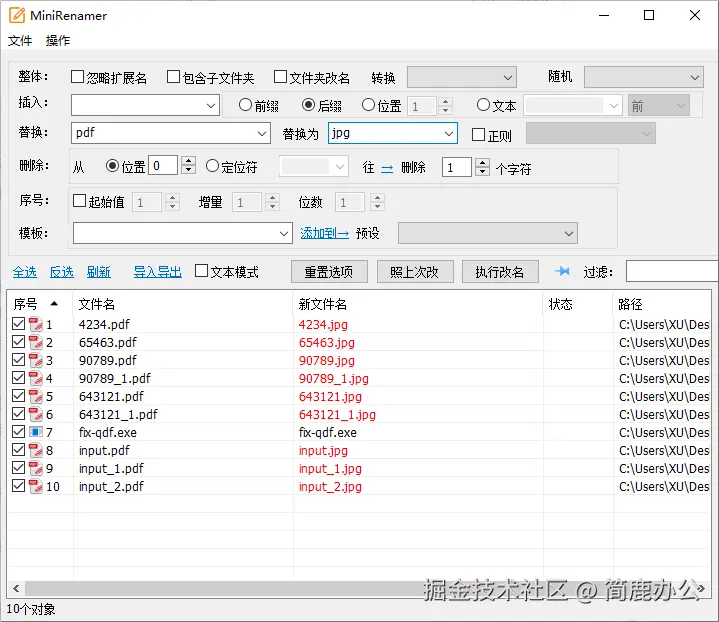Click the new file name 643121_1.jpg
The width and height of the screenshot is (719, 622).
pos(337,414)
